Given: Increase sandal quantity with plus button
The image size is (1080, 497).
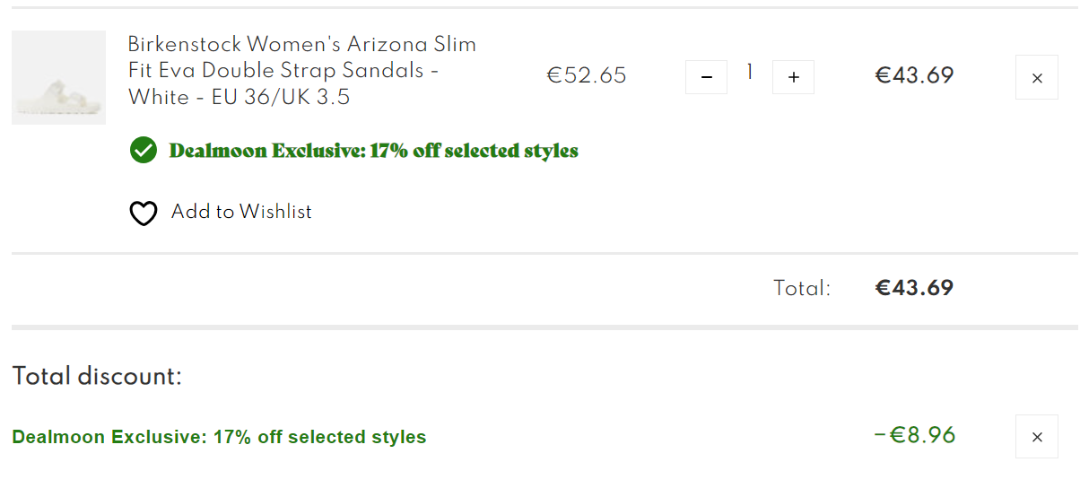Looking at the screenshot, I should click(x=793, y=77).
